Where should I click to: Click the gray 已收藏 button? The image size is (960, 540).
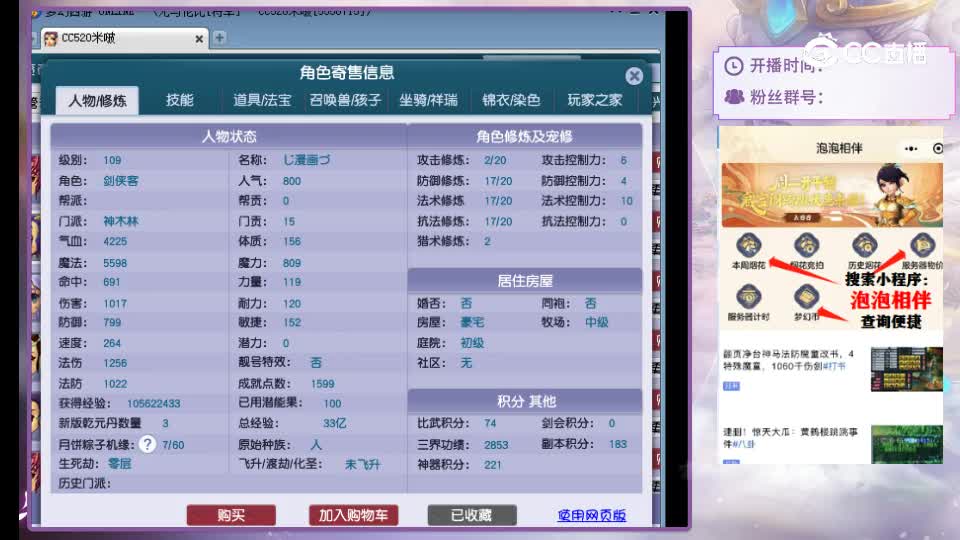[x=472, y=515]
